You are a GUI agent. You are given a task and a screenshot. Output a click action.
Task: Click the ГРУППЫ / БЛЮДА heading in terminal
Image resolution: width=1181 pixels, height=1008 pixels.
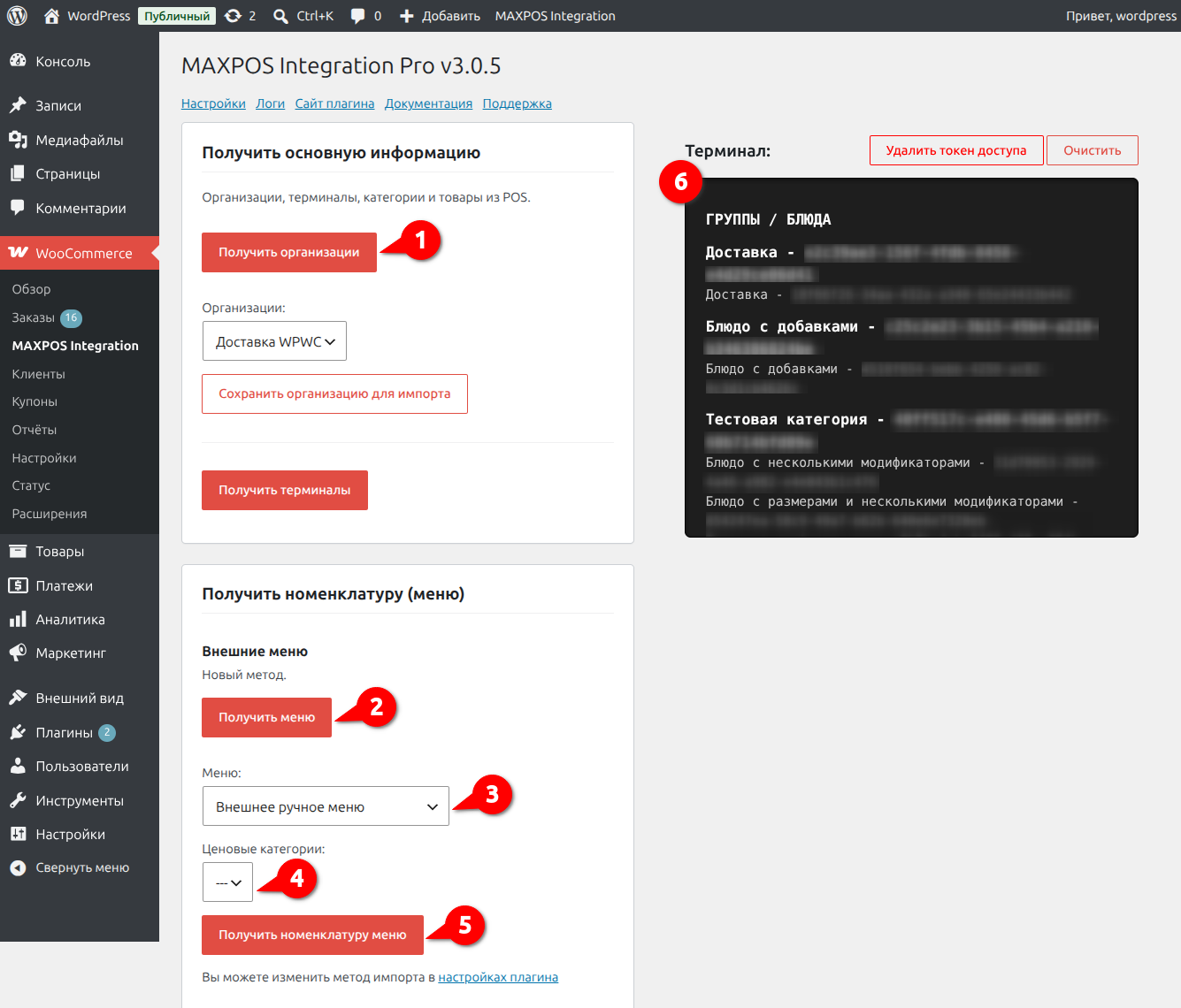click(x=768, y=219)
